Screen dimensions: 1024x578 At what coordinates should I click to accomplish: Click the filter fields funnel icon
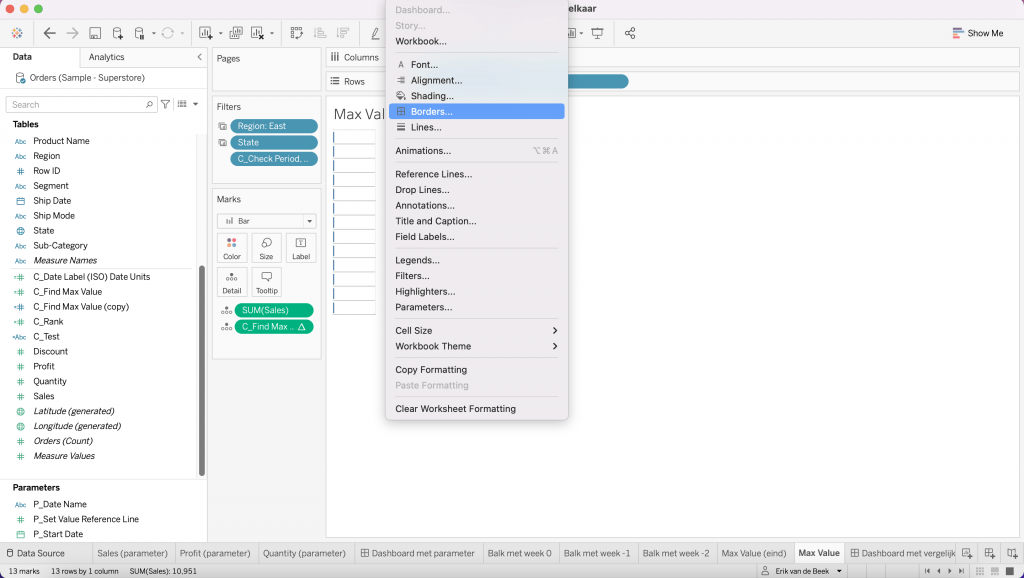click(166, 104)
